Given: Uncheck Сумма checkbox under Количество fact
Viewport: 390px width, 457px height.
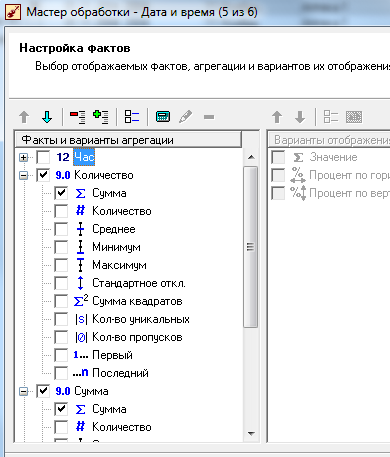Looking at the screenshot, I should (61, 193).
